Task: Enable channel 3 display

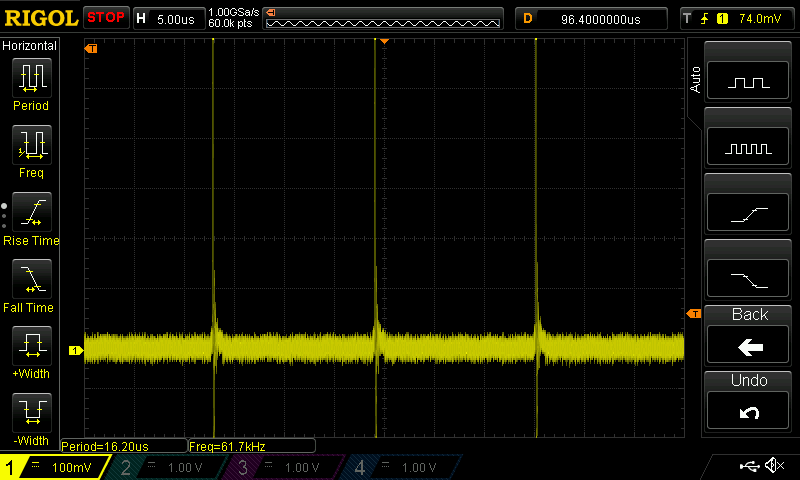Action: pos(284,468)
